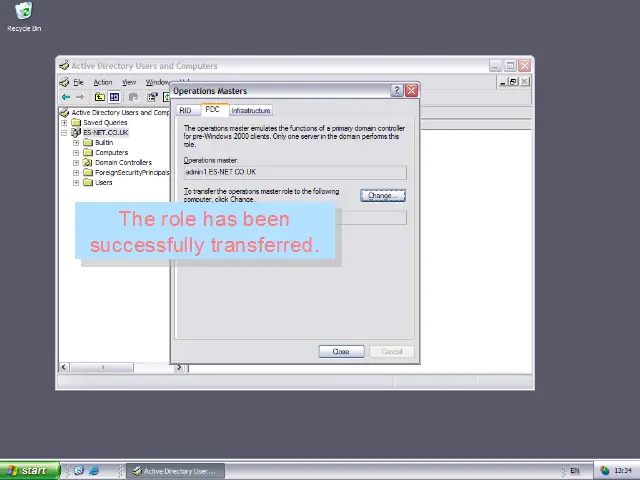640x480 pixels.
Task: Expand the Builtin node
Action: pos(76,142)
